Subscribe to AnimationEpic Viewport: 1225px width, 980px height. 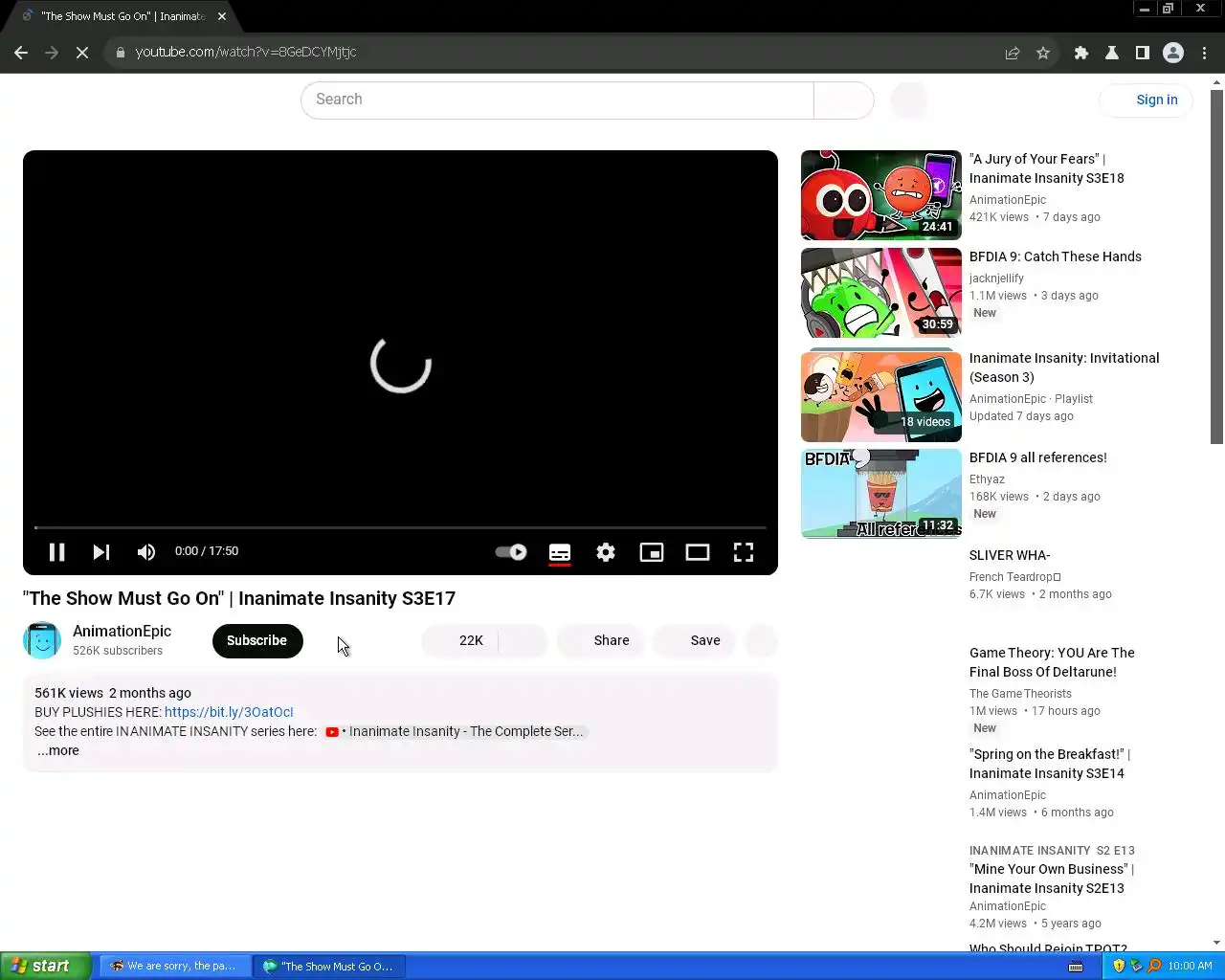(x=257, y=640)
